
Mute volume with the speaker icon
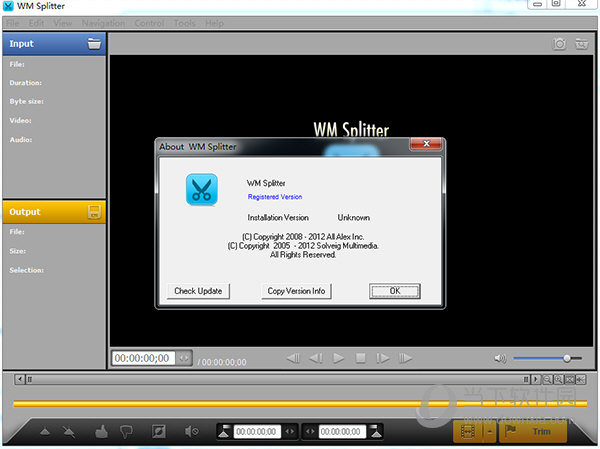click(500, 358)
